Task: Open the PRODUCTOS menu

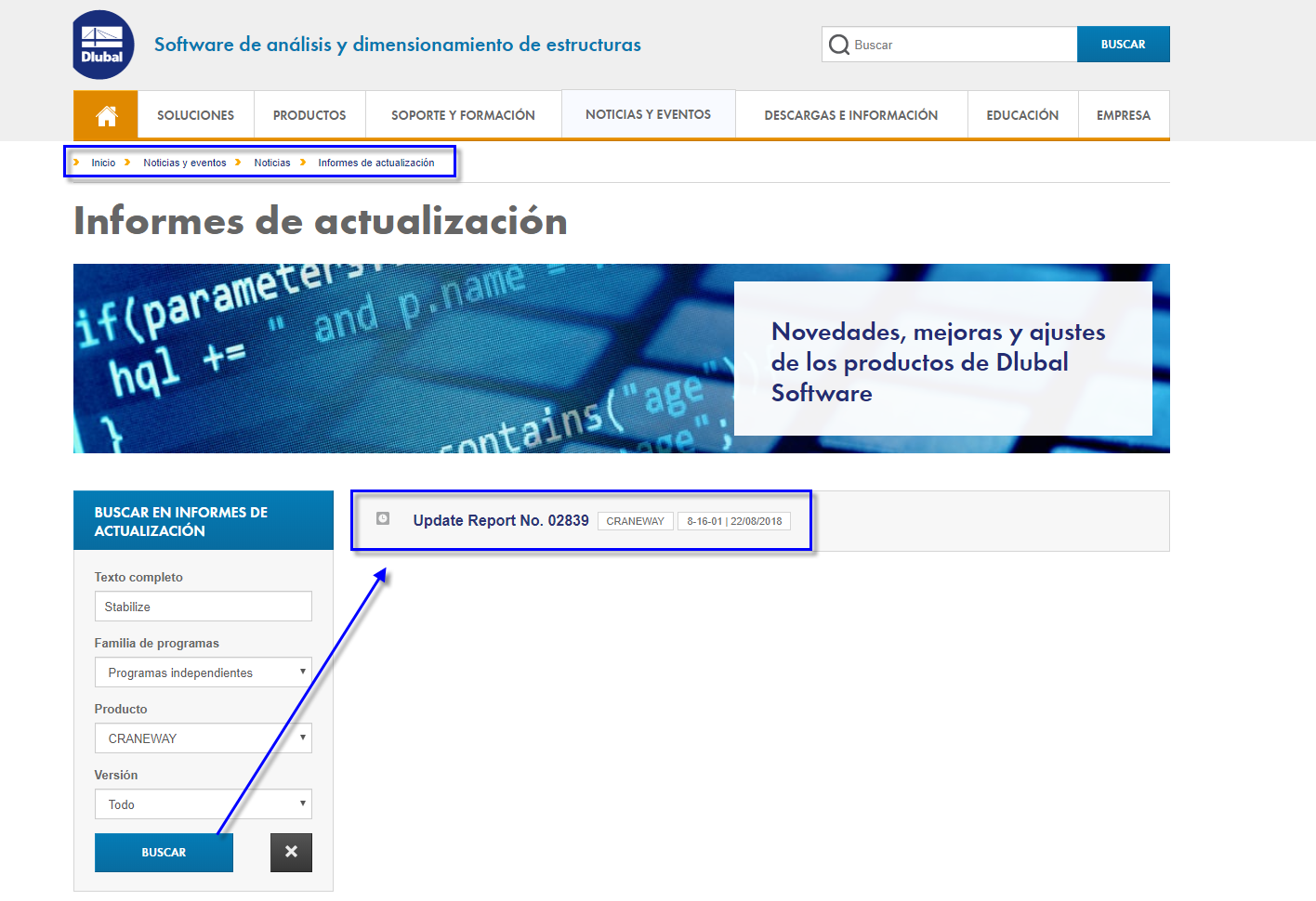Action: 309,115
